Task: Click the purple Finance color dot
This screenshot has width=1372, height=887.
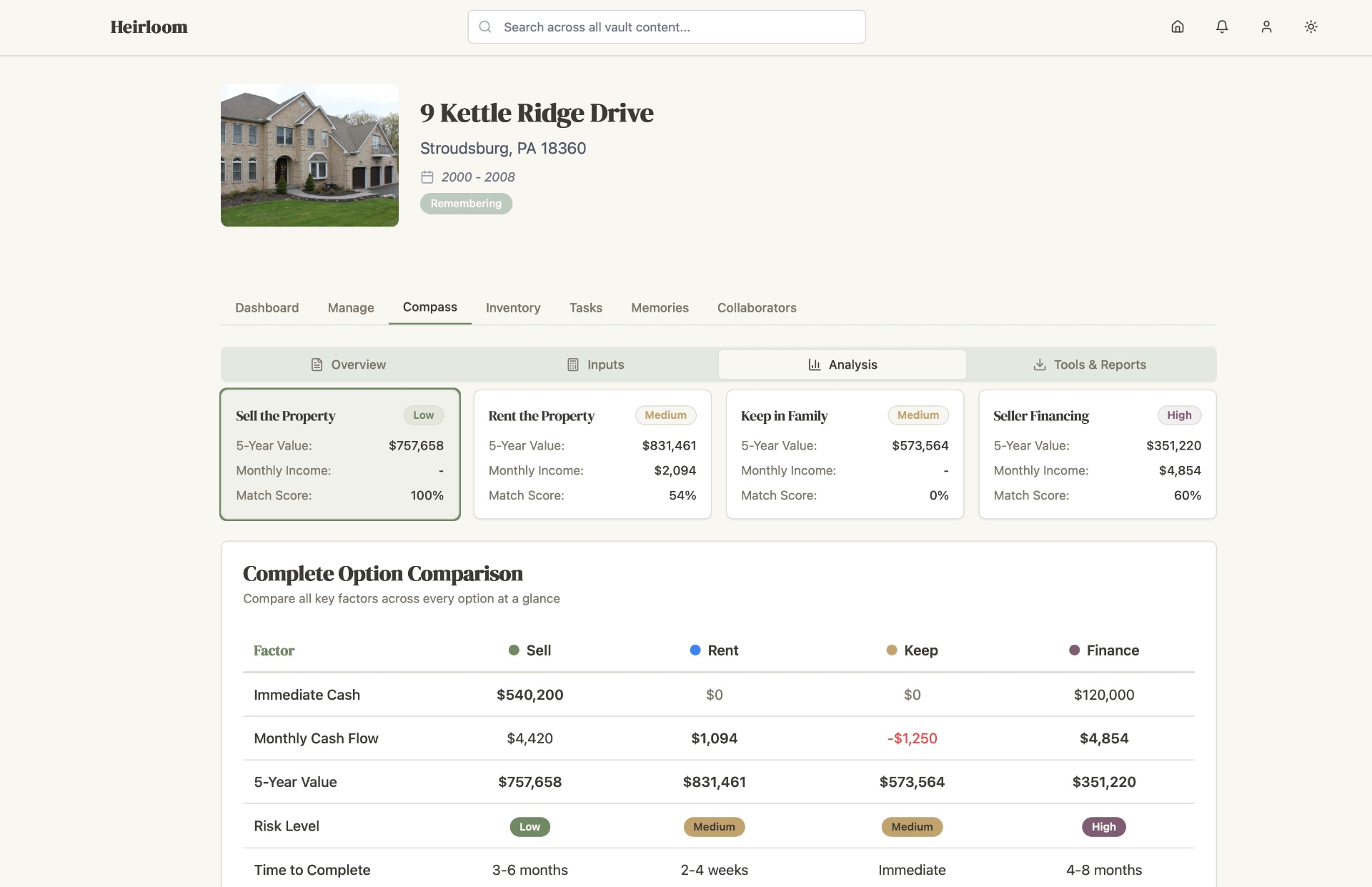Action: click(1074, 650)
